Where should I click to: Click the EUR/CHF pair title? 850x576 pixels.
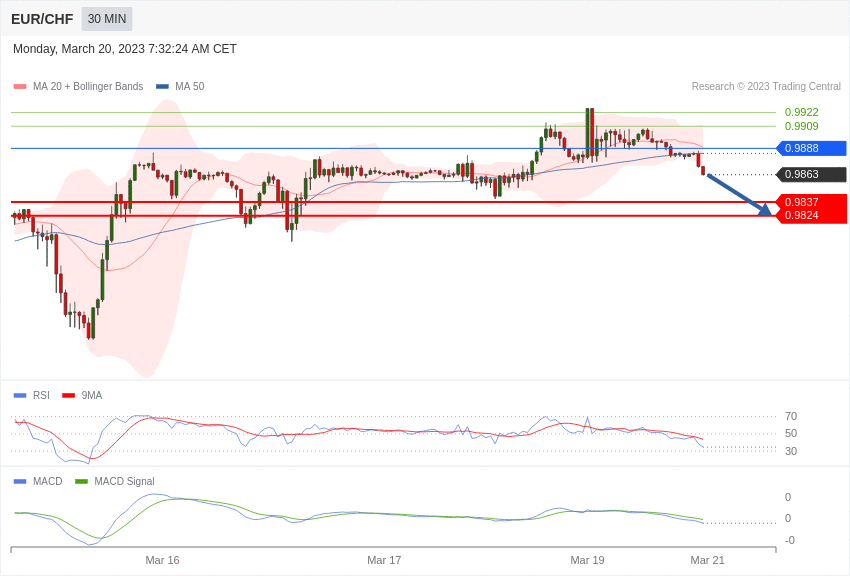point(42,19)
